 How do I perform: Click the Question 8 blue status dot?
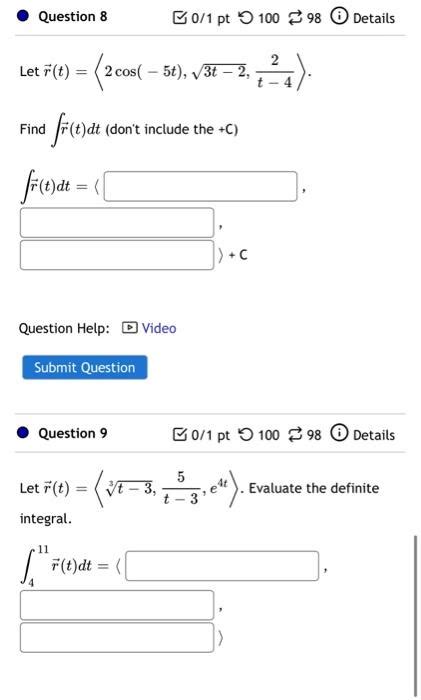pos(23,17)
